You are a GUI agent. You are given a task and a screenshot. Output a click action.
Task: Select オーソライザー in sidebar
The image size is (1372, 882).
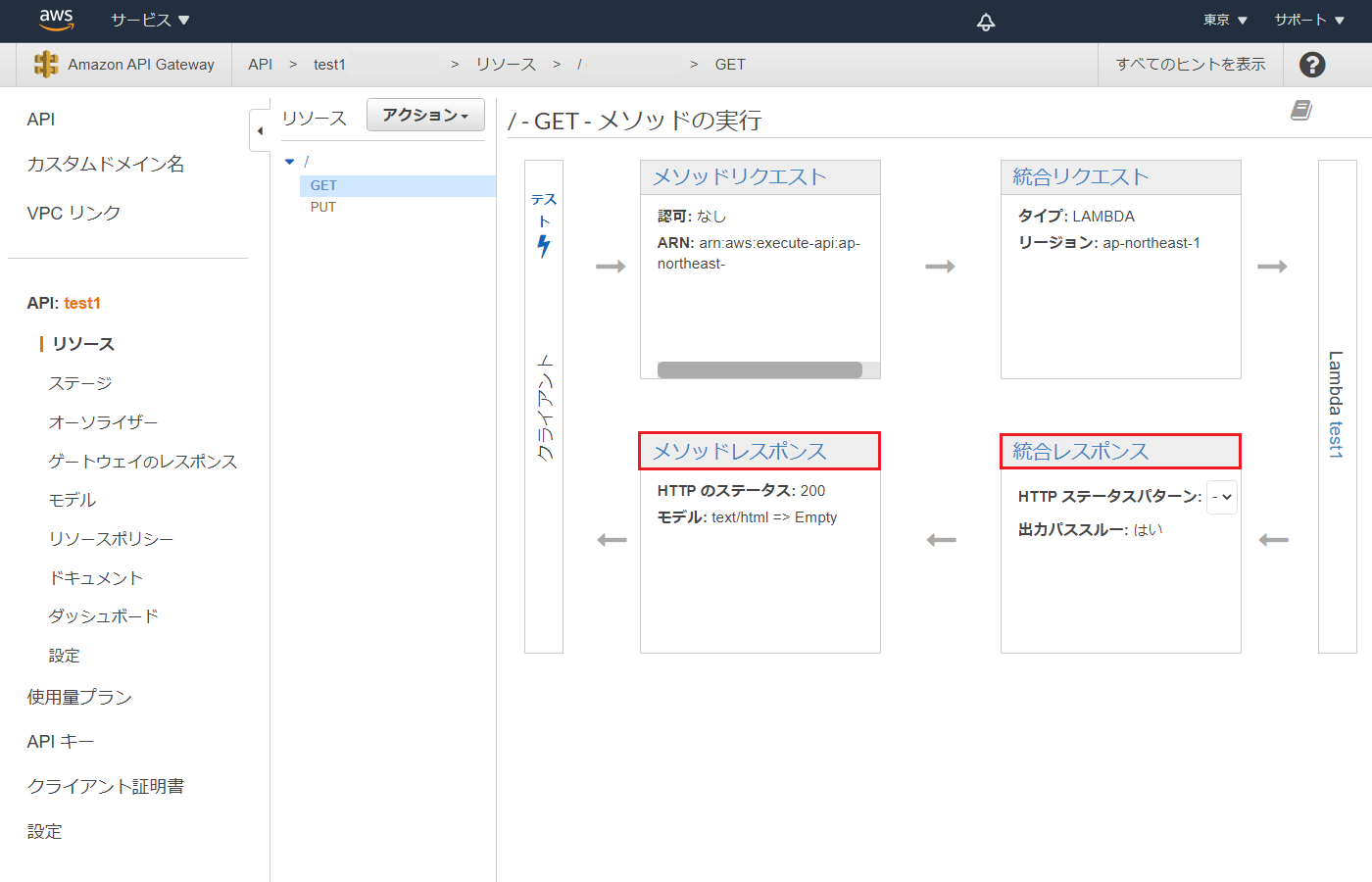click(103, 422)
